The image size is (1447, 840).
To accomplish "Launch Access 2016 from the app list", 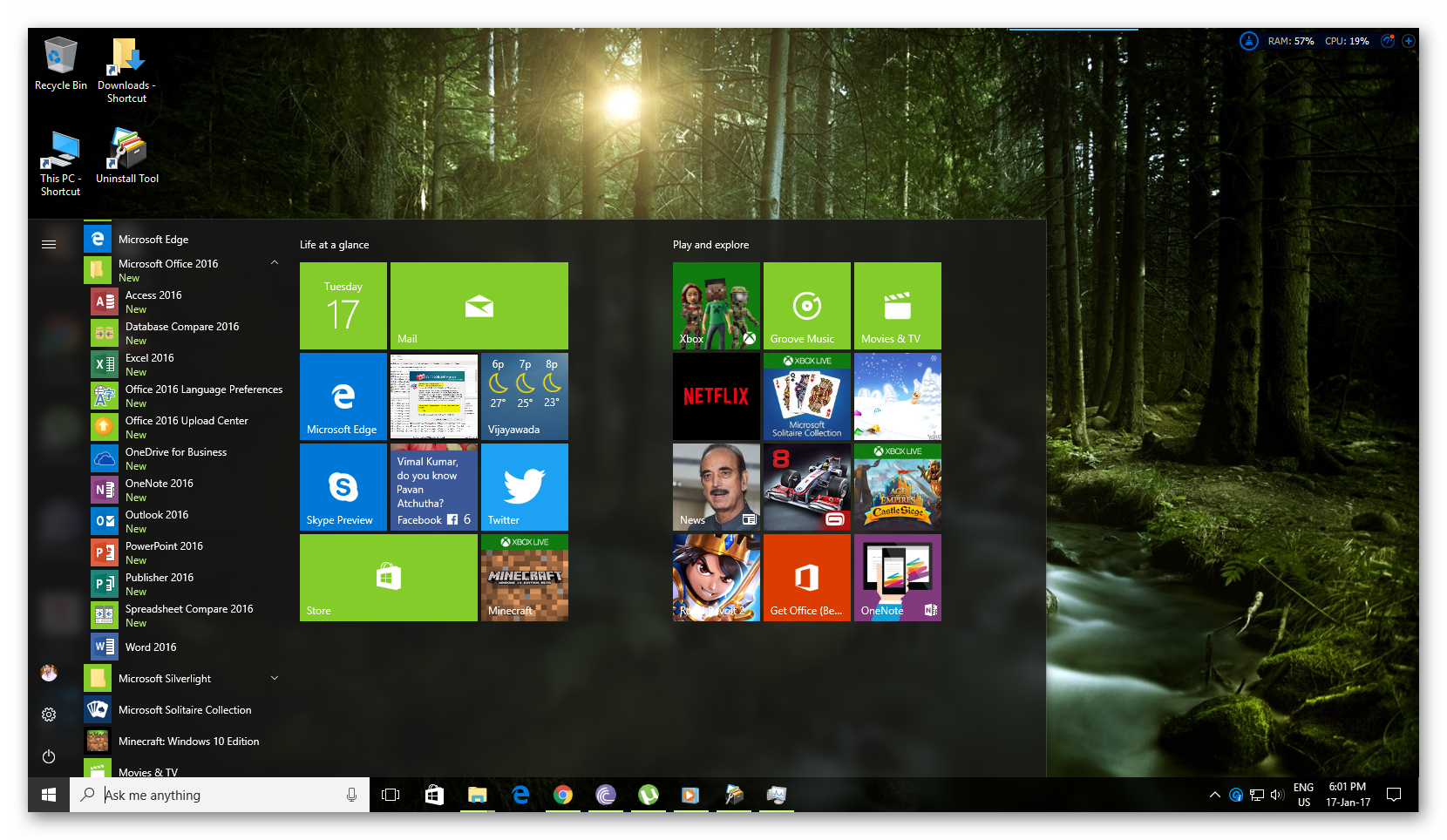I will (x=188, y=301).
